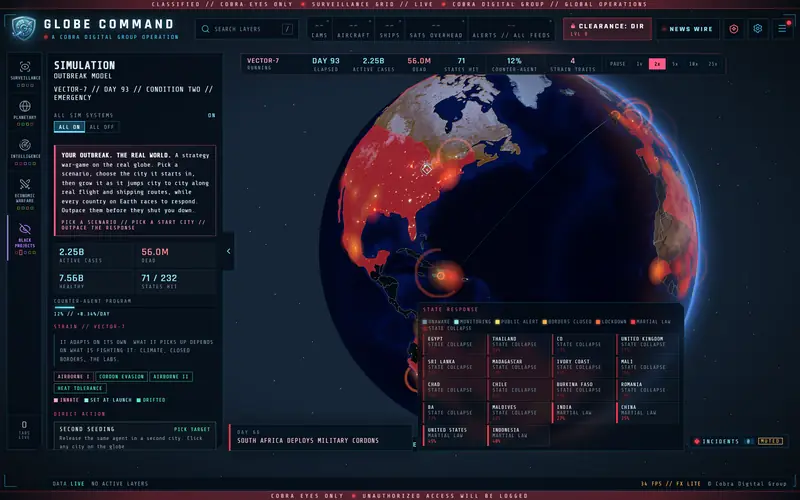The width and height of the screenshot is (800, 500).
Task: Click the 7.56B healthy stat tile
Action: [x=93, y=281]
